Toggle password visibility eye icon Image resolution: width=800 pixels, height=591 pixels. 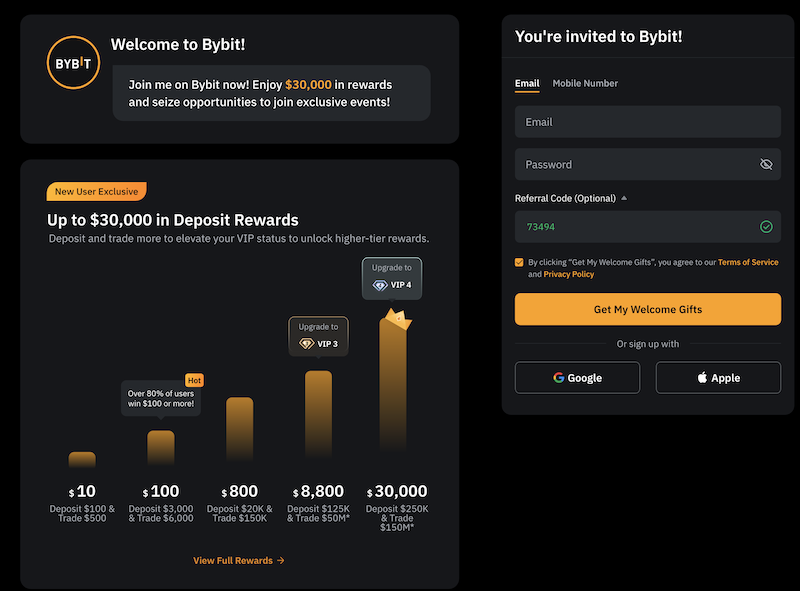point(766,164)
